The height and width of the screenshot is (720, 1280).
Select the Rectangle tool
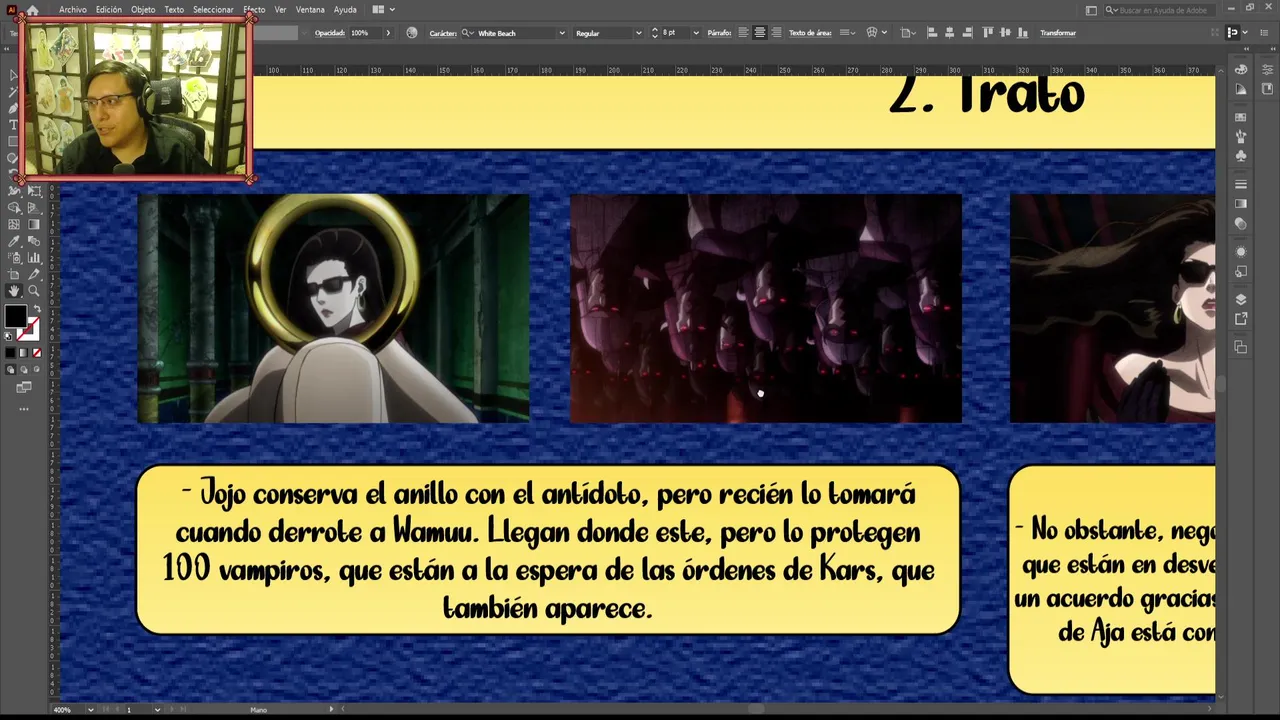pos(13,141)
